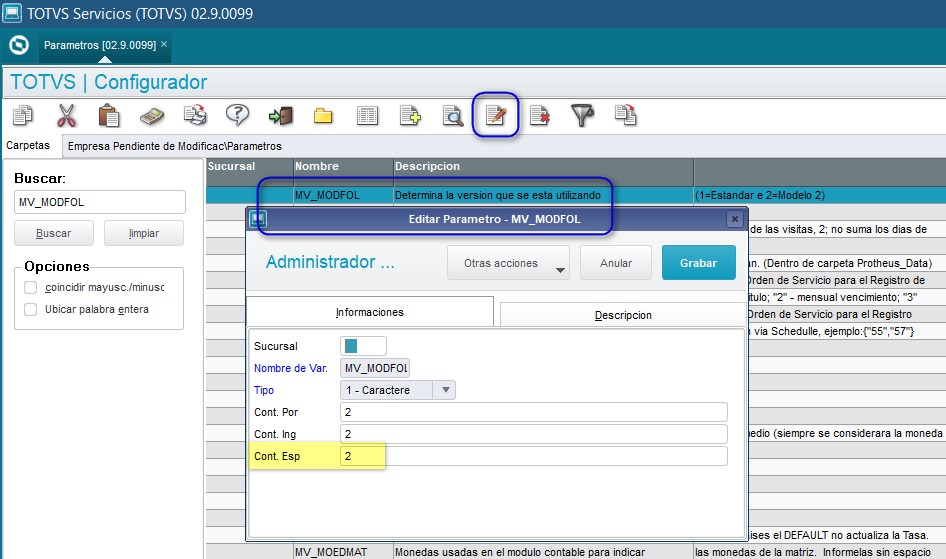Click the TOTVS logo circle icon
Screen dimensions: 946x559
(19, 45)
